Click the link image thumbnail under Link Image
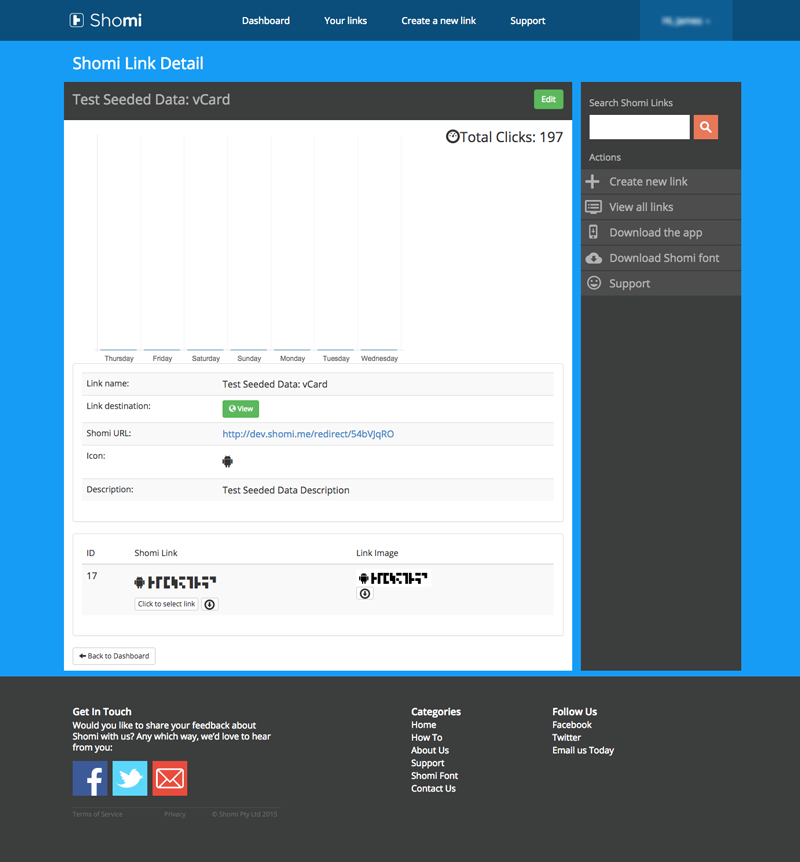800x862 pixels. (393, 578)
